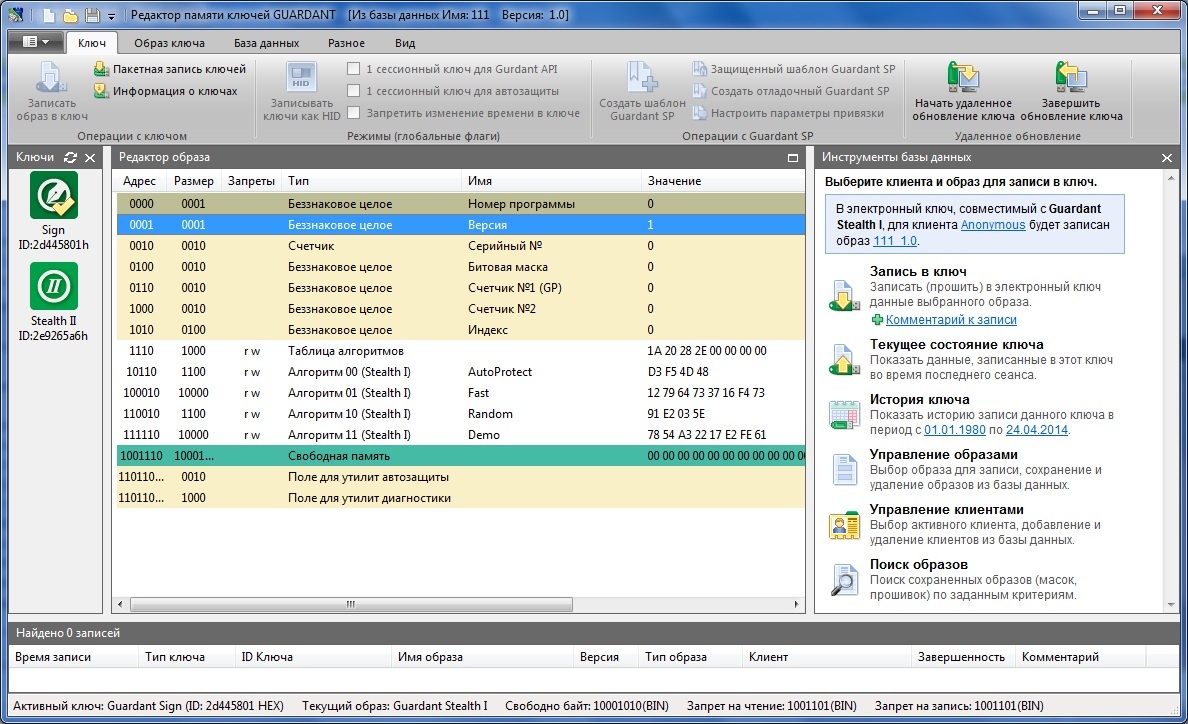1188x724 pixels.
Task: Select the Stealth II key icon
Action: click(x=53, y=286)
